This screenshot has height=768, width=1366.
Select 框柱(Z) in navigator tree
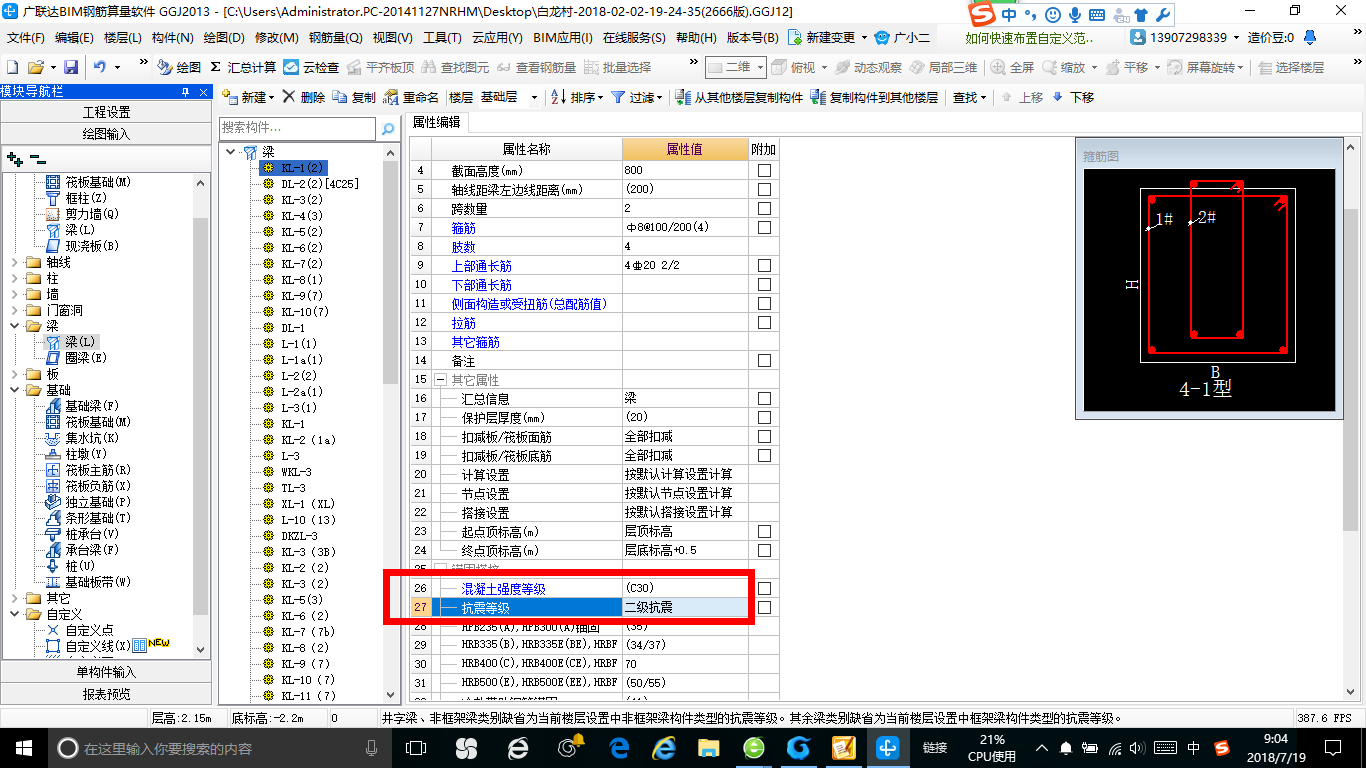88,198
